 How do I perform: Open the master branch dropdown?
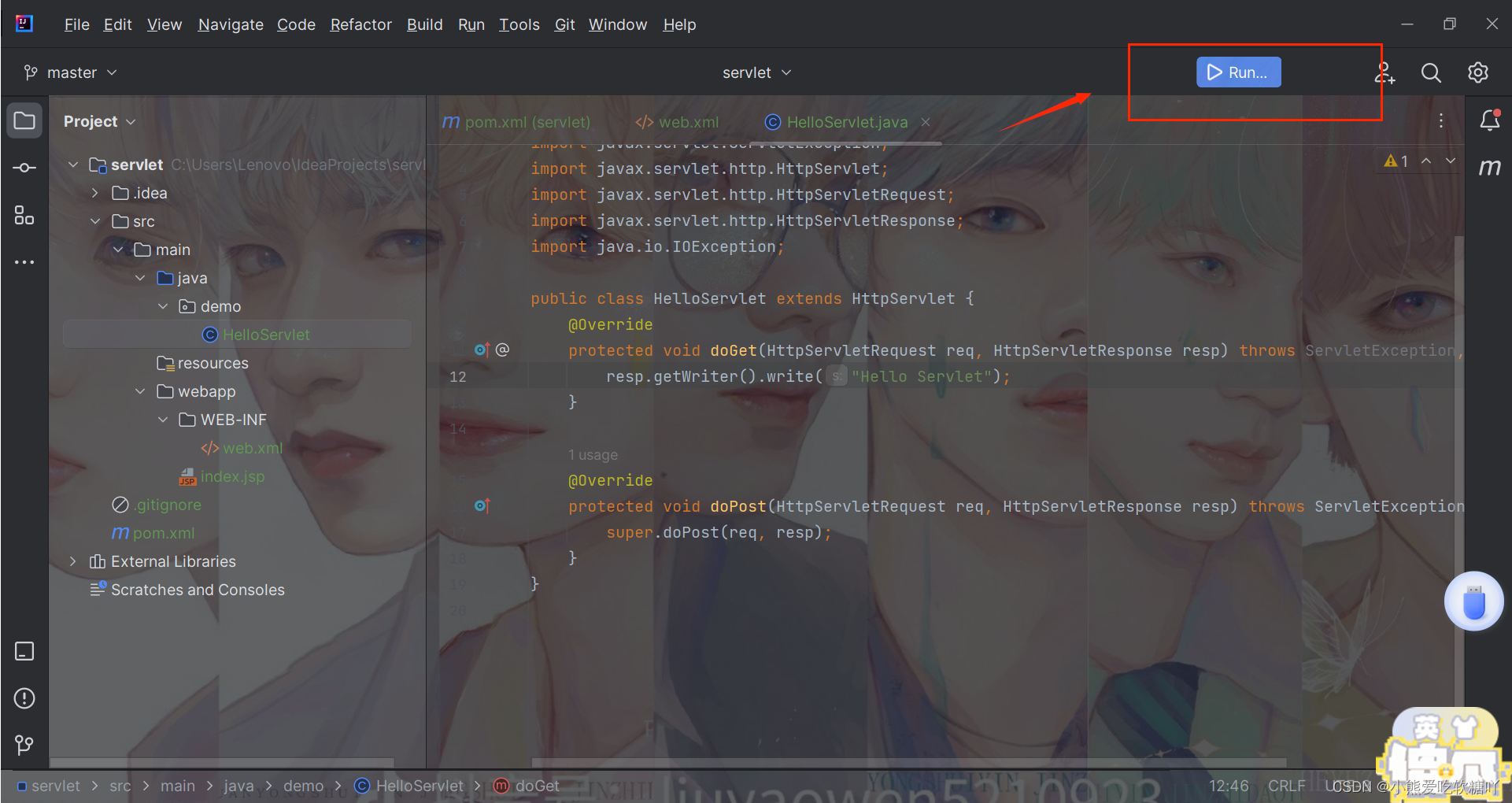pos(71,72)
